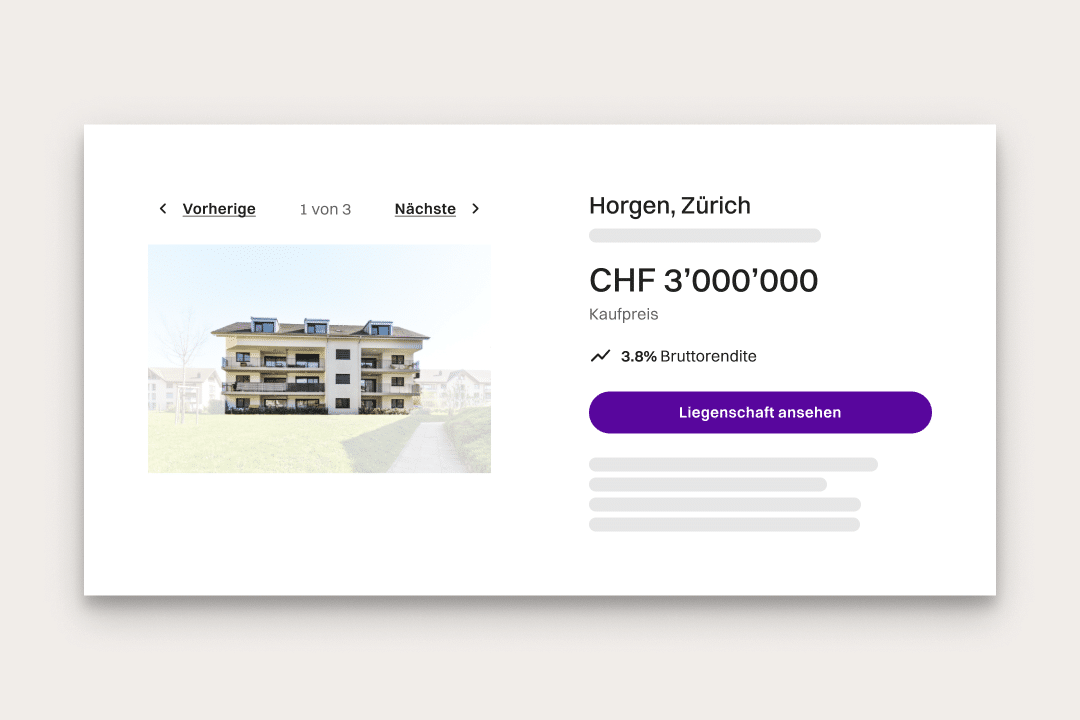
Task: Open the Nächste property link
Action: (425, 209)
